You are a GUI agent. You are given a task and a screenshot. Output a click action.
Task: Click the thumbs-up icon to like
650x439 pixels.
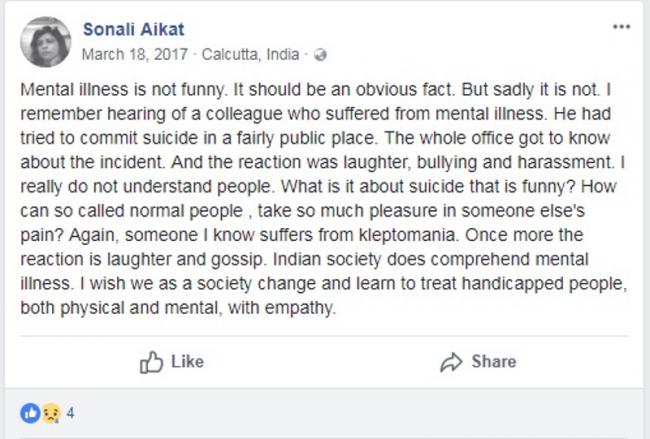[151, 361]
